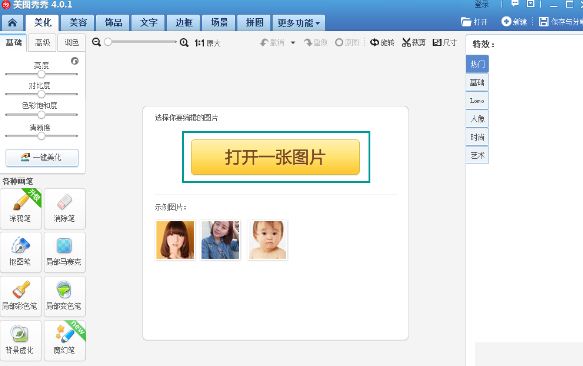Open the 文字 text tab
This screenshot has width=583, height=366.
click(x=149, y=23)
